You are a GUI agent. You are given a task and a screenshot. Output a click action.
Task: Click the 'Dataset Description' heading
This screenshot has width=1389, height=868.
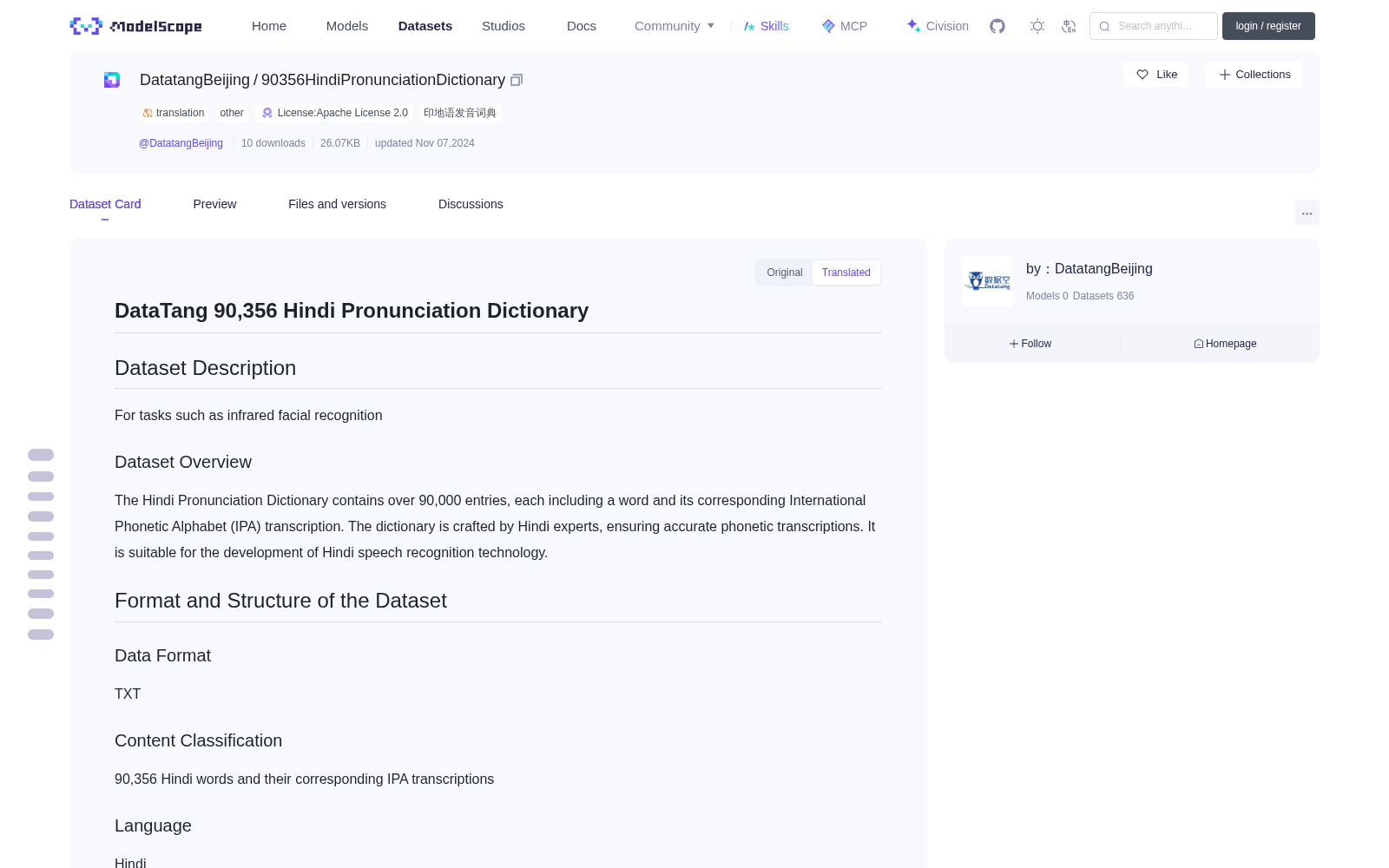pos(205,368)
